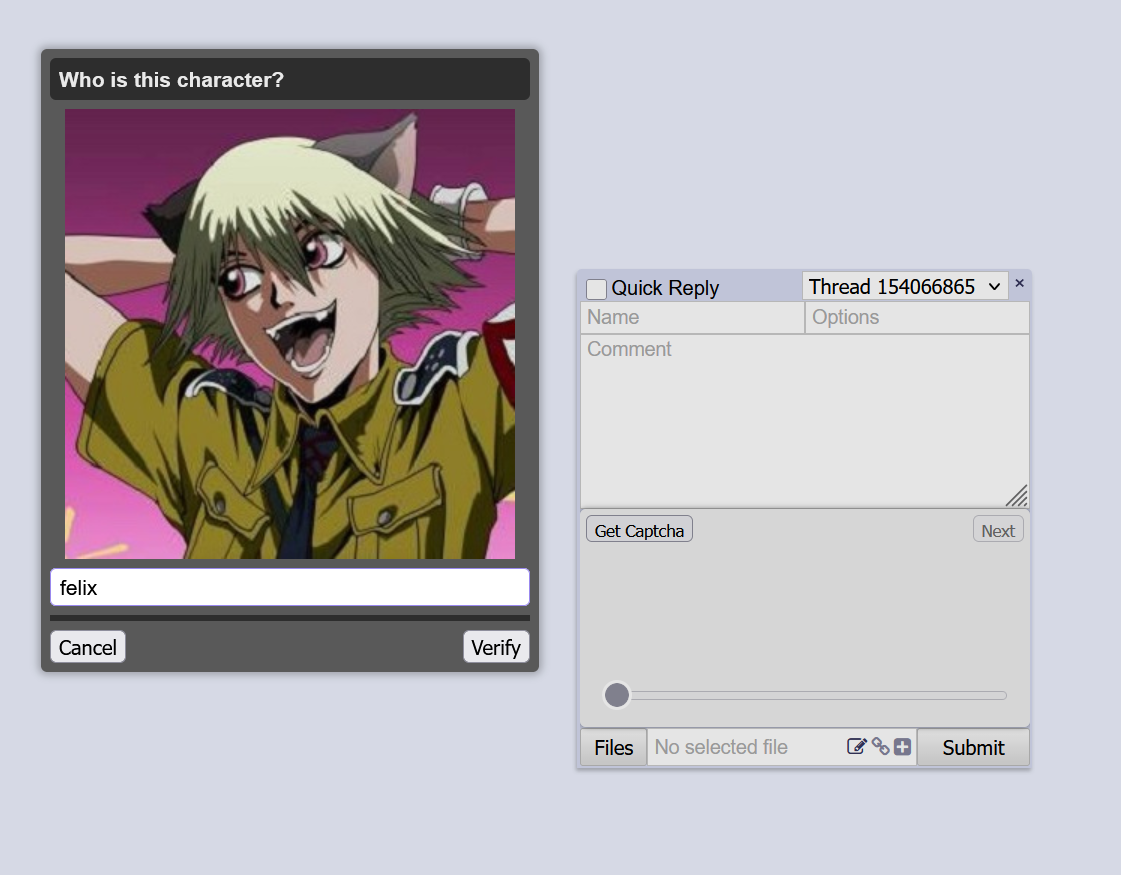Click the Get Captcha button
Image resolution: width=1121 pixels, height=875 pixels.
click(639, 530)
